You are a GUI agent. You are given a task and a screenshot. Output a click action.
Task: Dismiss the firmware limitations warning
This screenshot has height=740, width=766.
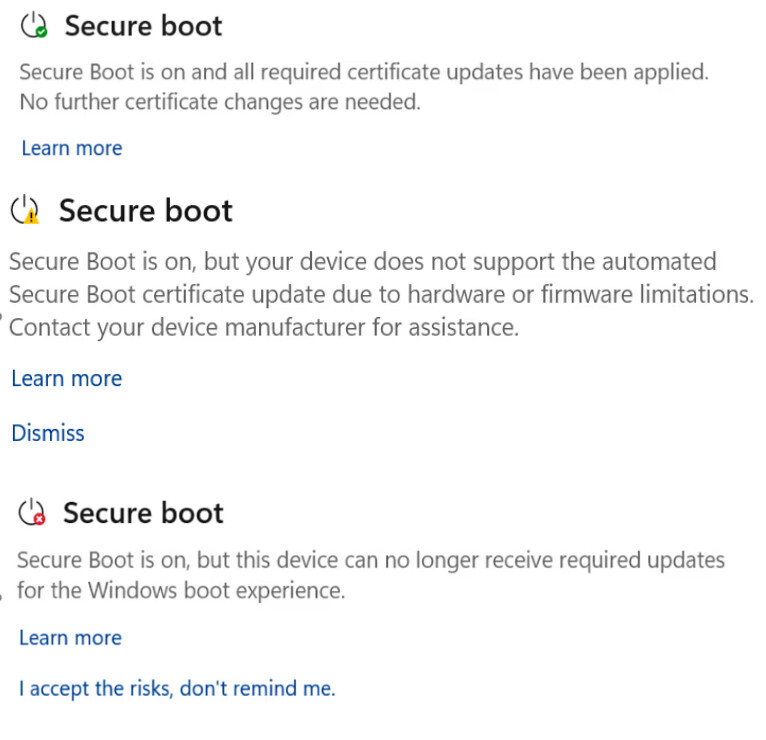tap(47, 433)
